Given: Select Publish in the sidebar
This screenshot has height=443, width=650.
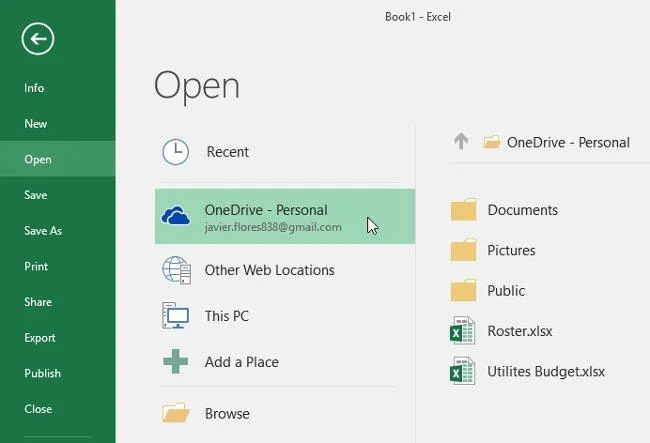Looking at the screenshot, I should (43, 373).
